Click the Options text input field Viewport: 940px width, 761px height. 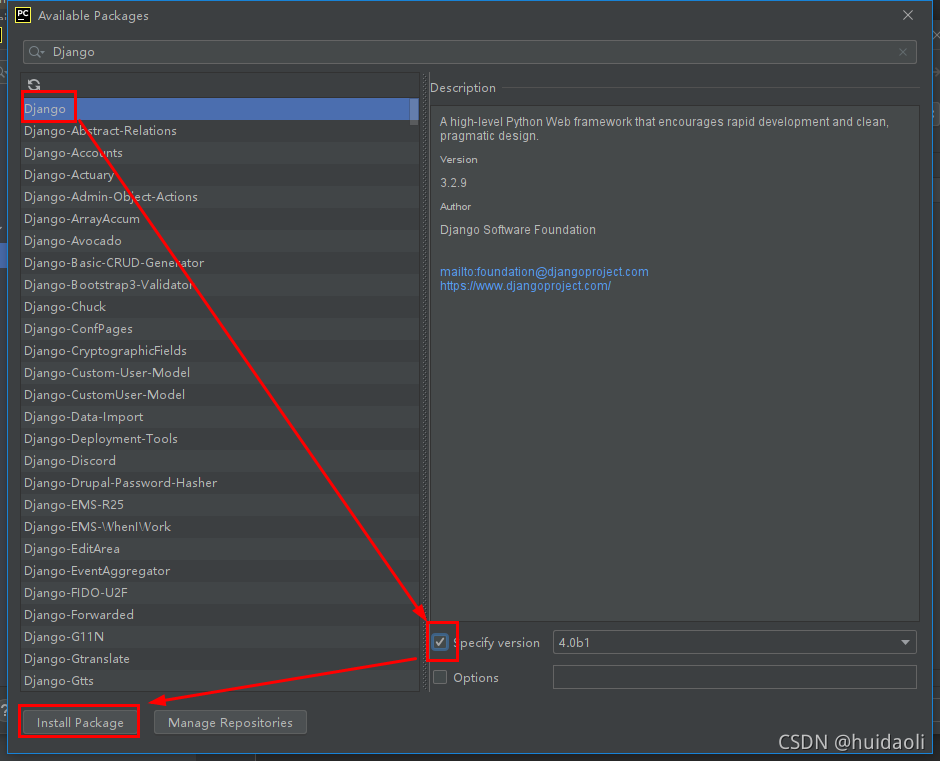pos(734,677)
